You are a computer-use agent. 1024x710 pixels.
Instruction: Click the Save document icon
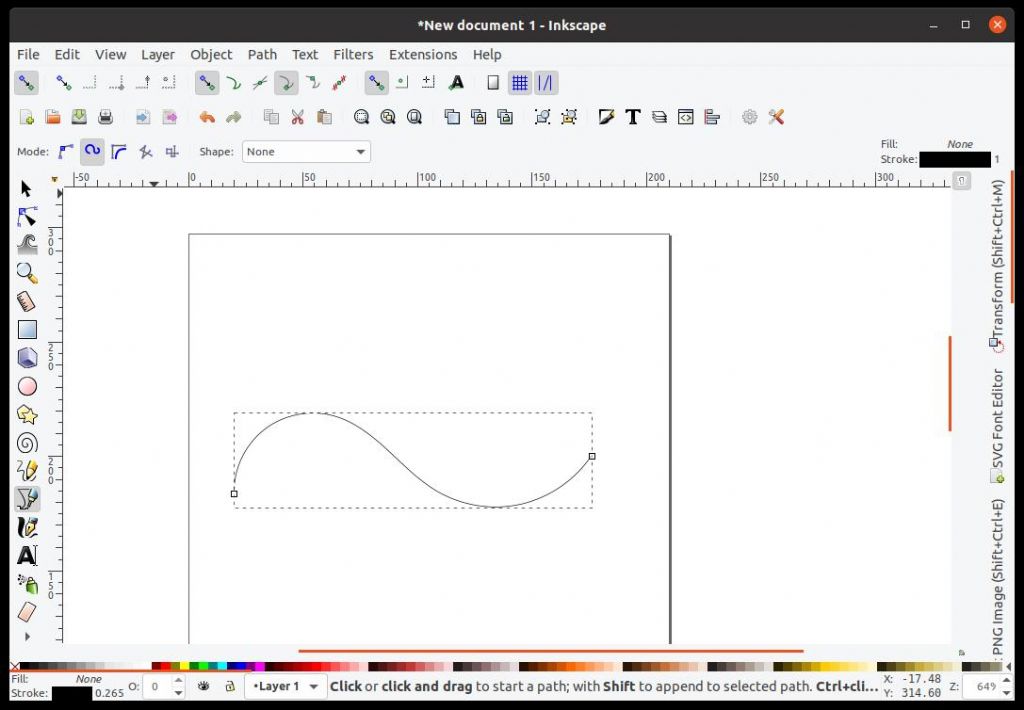point(79,117)
